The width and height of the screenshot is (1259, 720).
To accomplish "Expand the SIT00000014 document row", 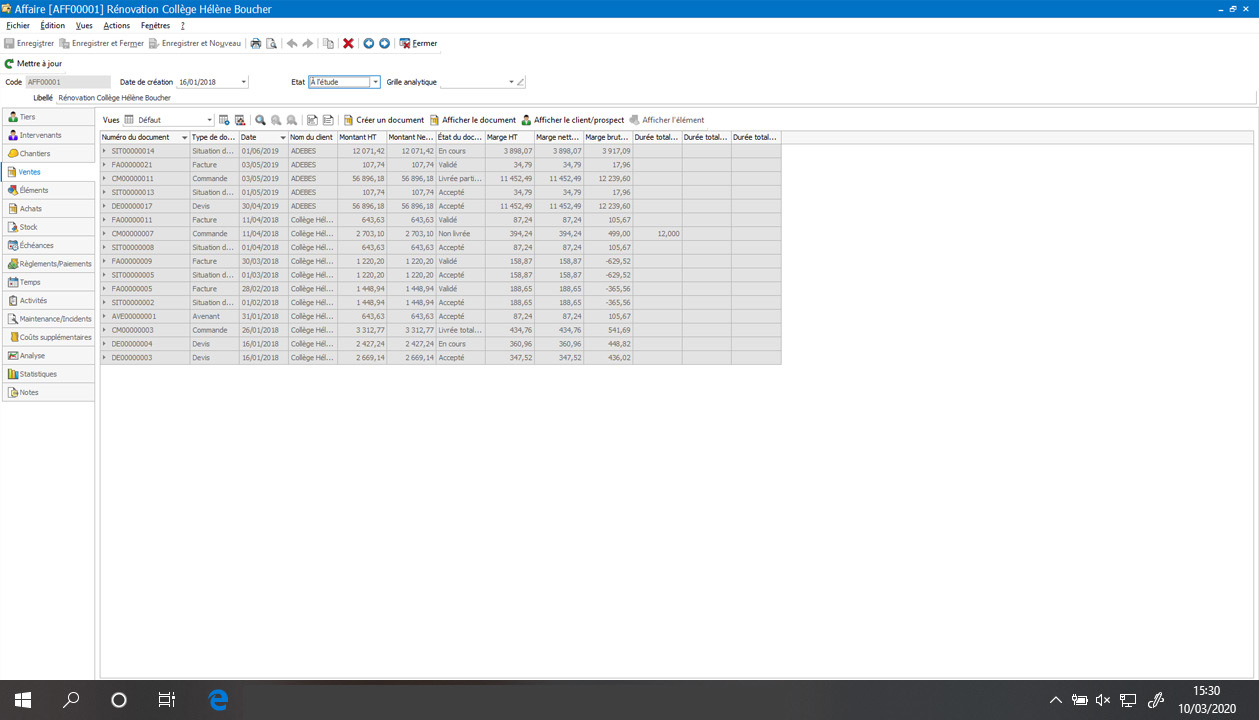I will [x=105, y=151].
